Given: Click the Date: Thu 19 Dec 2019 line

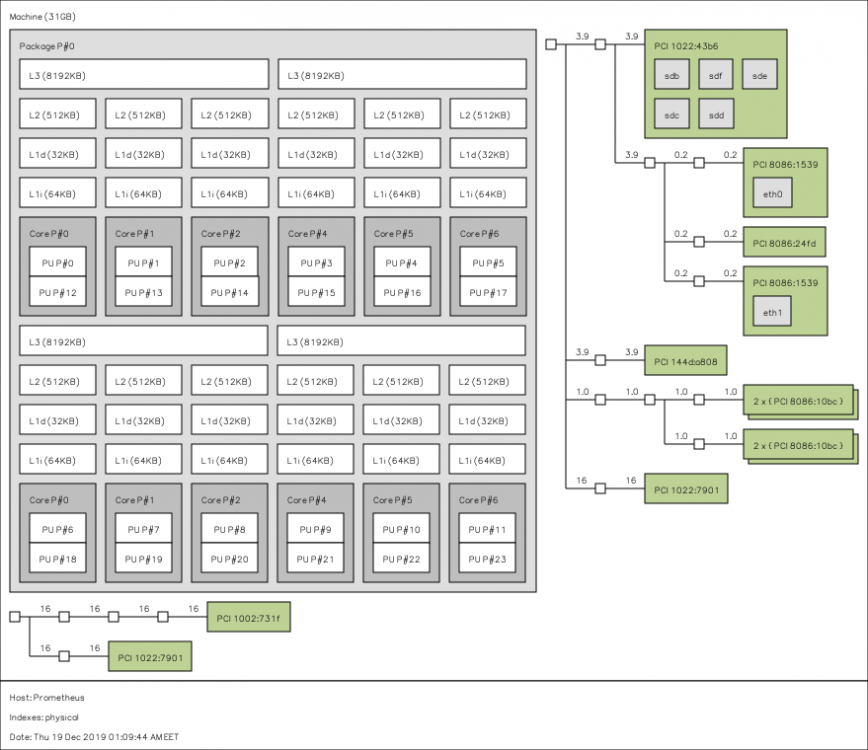Looking at the screenshot, I should [94, 737].
